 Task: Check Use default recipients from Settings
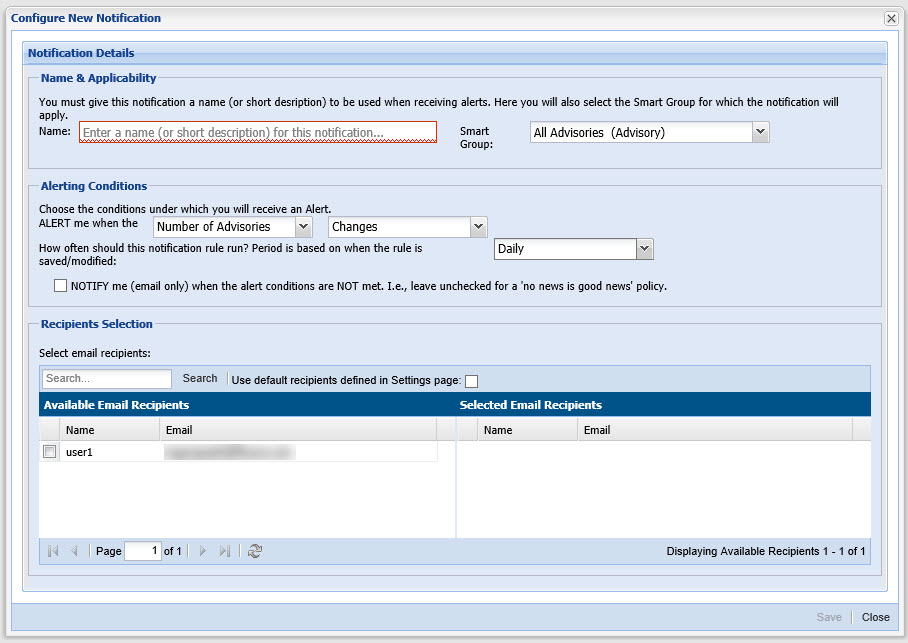click(x=472, y=380)
